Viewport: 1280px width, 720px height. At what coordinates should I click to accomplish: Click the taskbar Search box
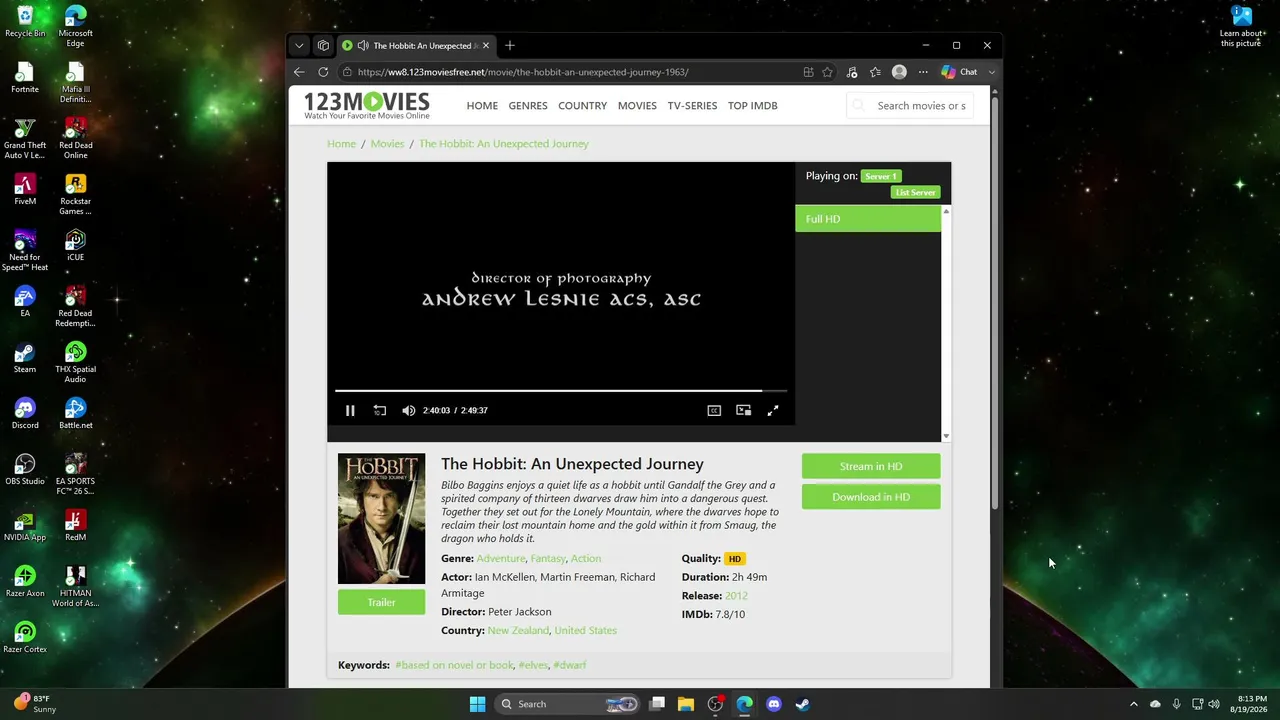[x=567, y=704]
